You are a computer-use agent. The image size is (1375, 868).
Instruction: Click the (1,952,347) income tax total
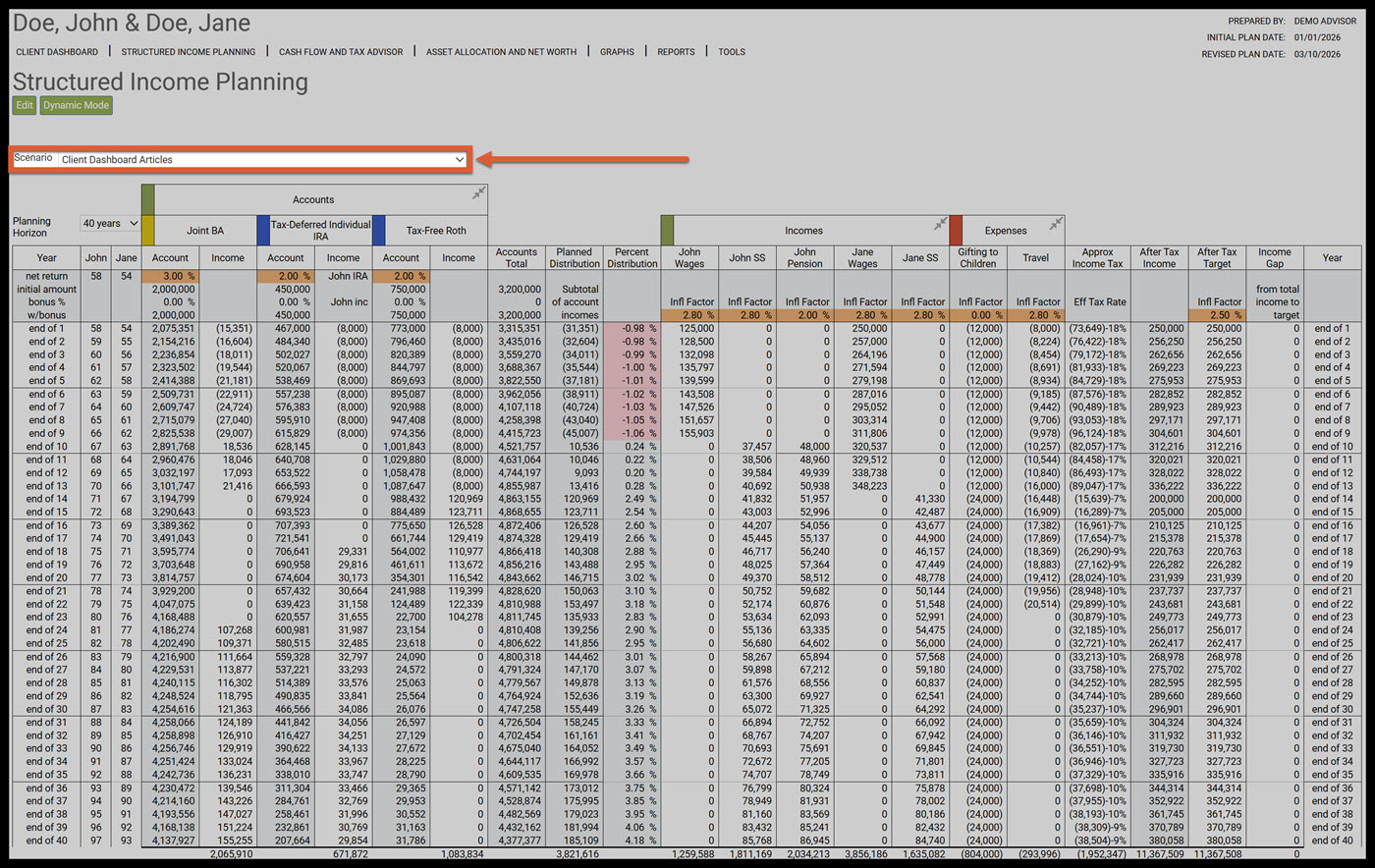click(1100, 854)
